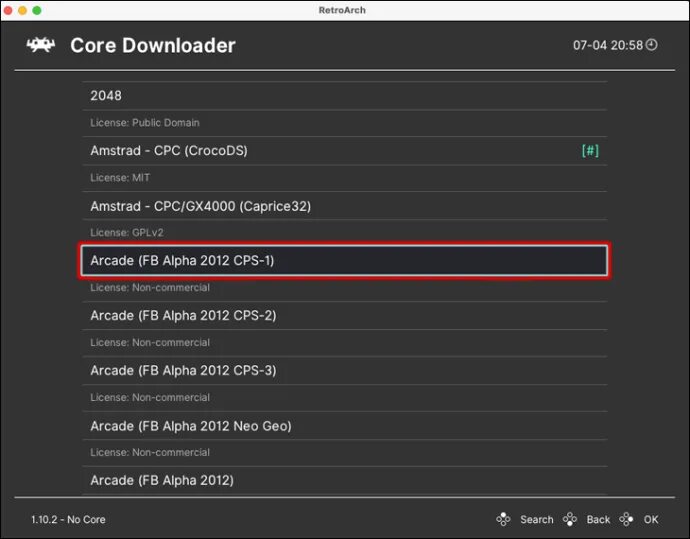Click the [#] installed marker on CrocoDS
This screenshot has width=690, height=539.
pos(590,150)
